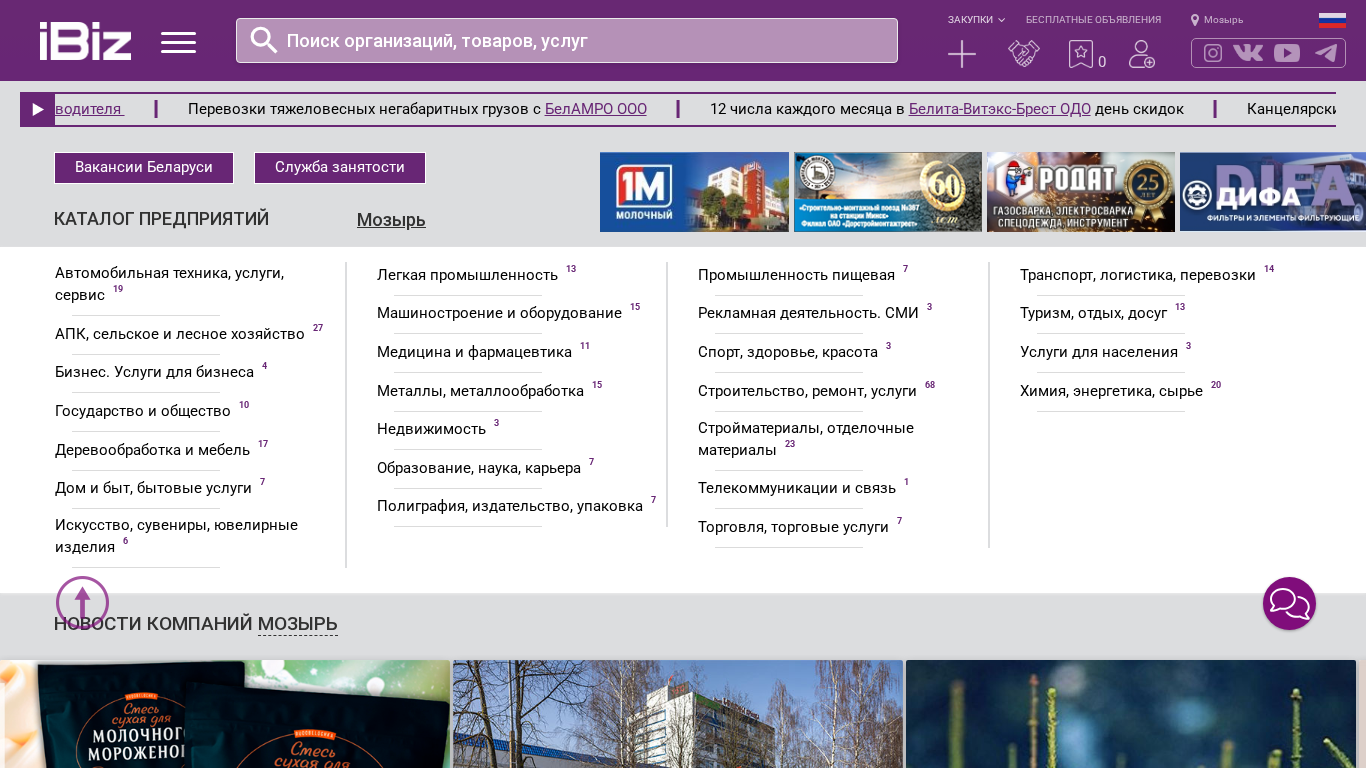Play the news ticker
Viewport: 1366px width, 768px height.
pos(37,110)
